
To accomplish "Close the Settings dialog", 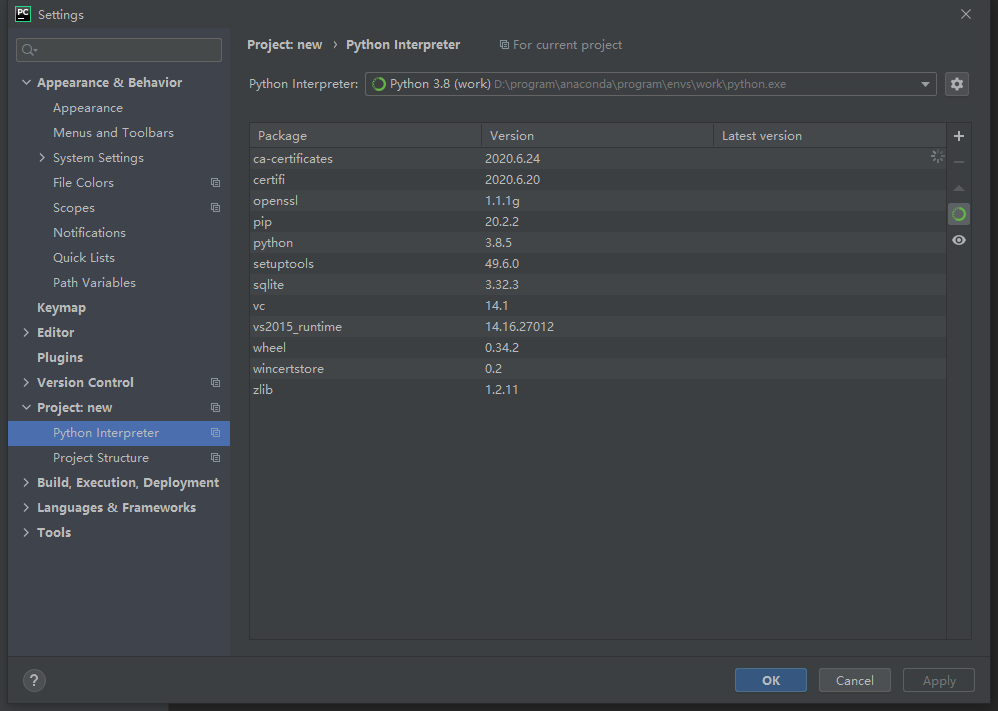I will pos(966,14).
